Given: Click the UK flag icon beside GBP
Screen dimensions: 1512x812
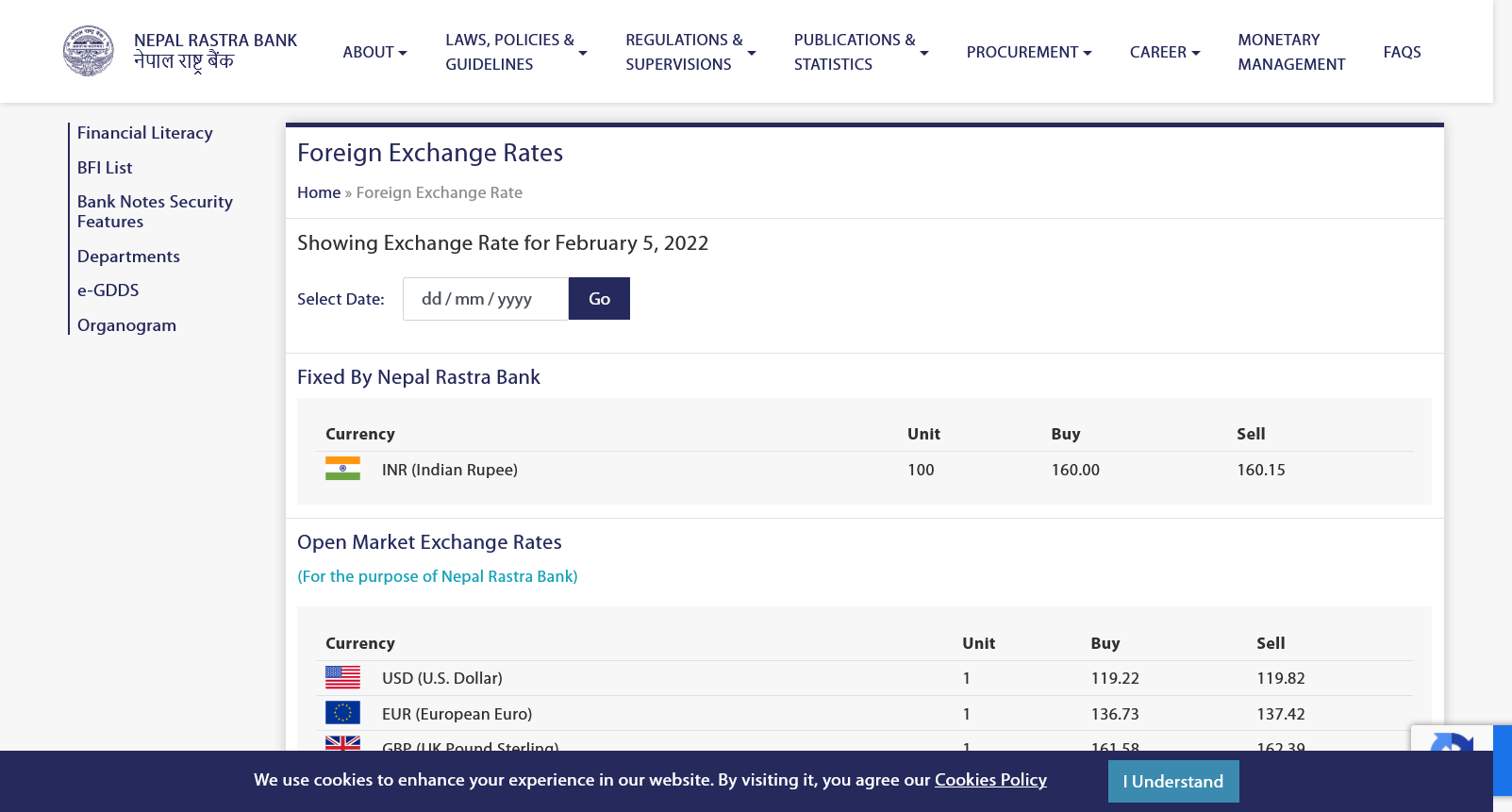Looking at the screenshot, I should [342, 743].
